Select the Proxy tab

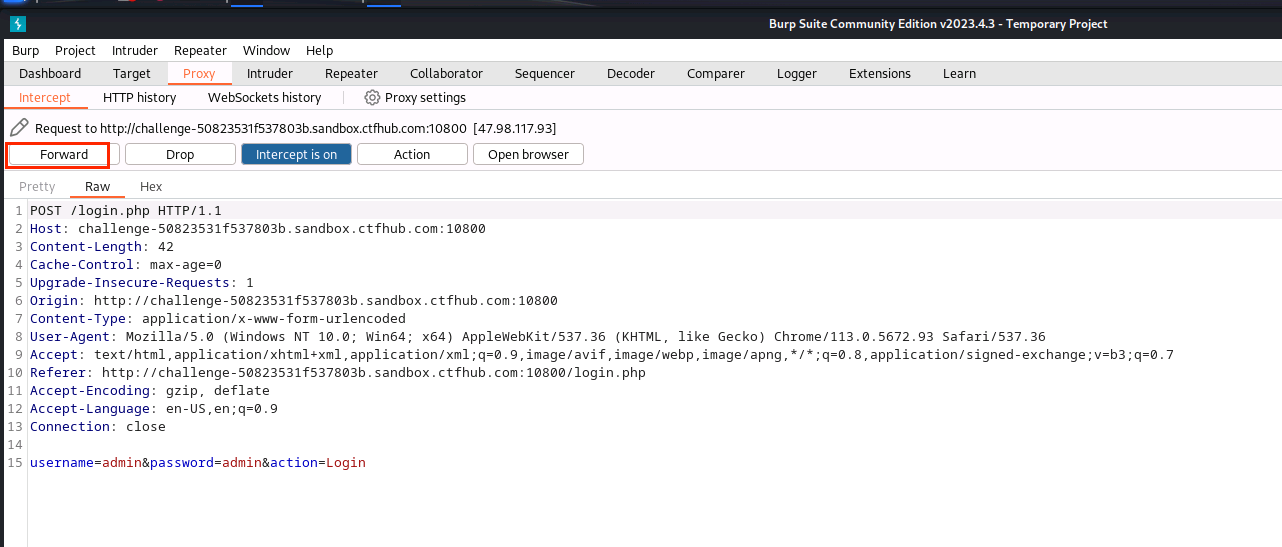click(x=199, y=73)
